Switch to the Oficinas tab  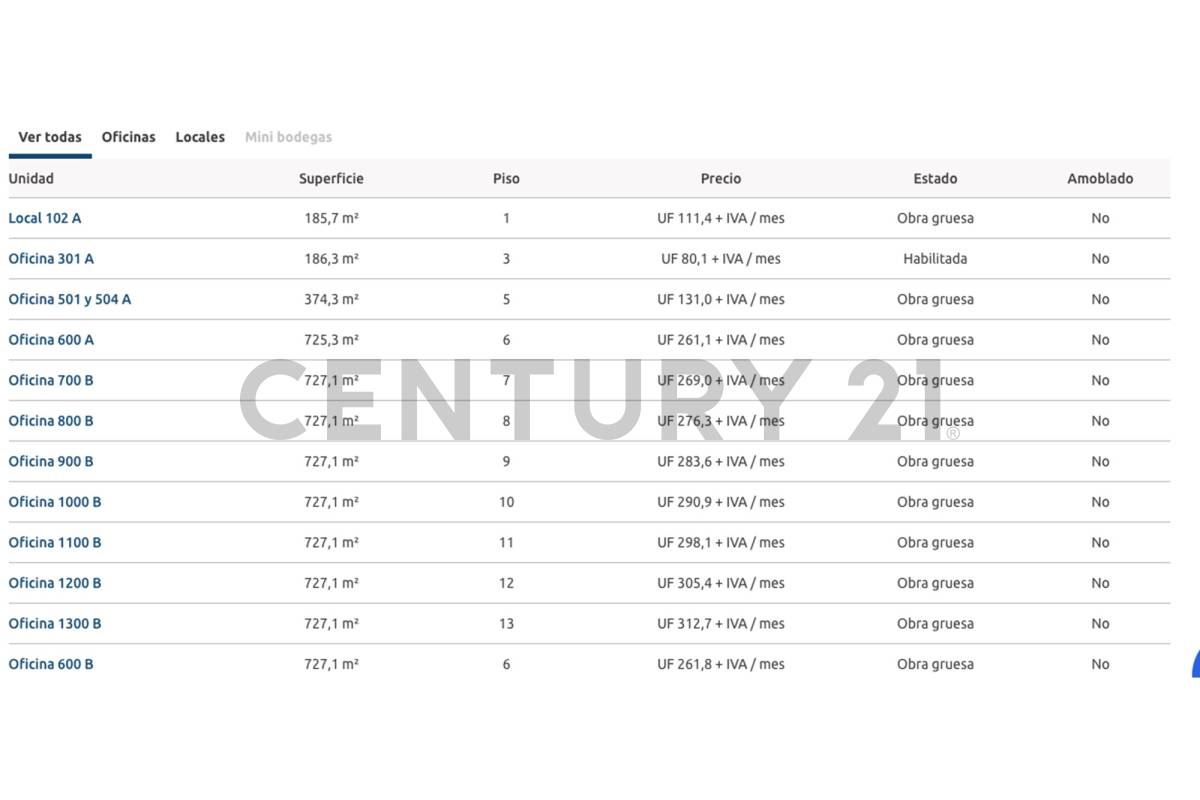click(x=129, y=137)
